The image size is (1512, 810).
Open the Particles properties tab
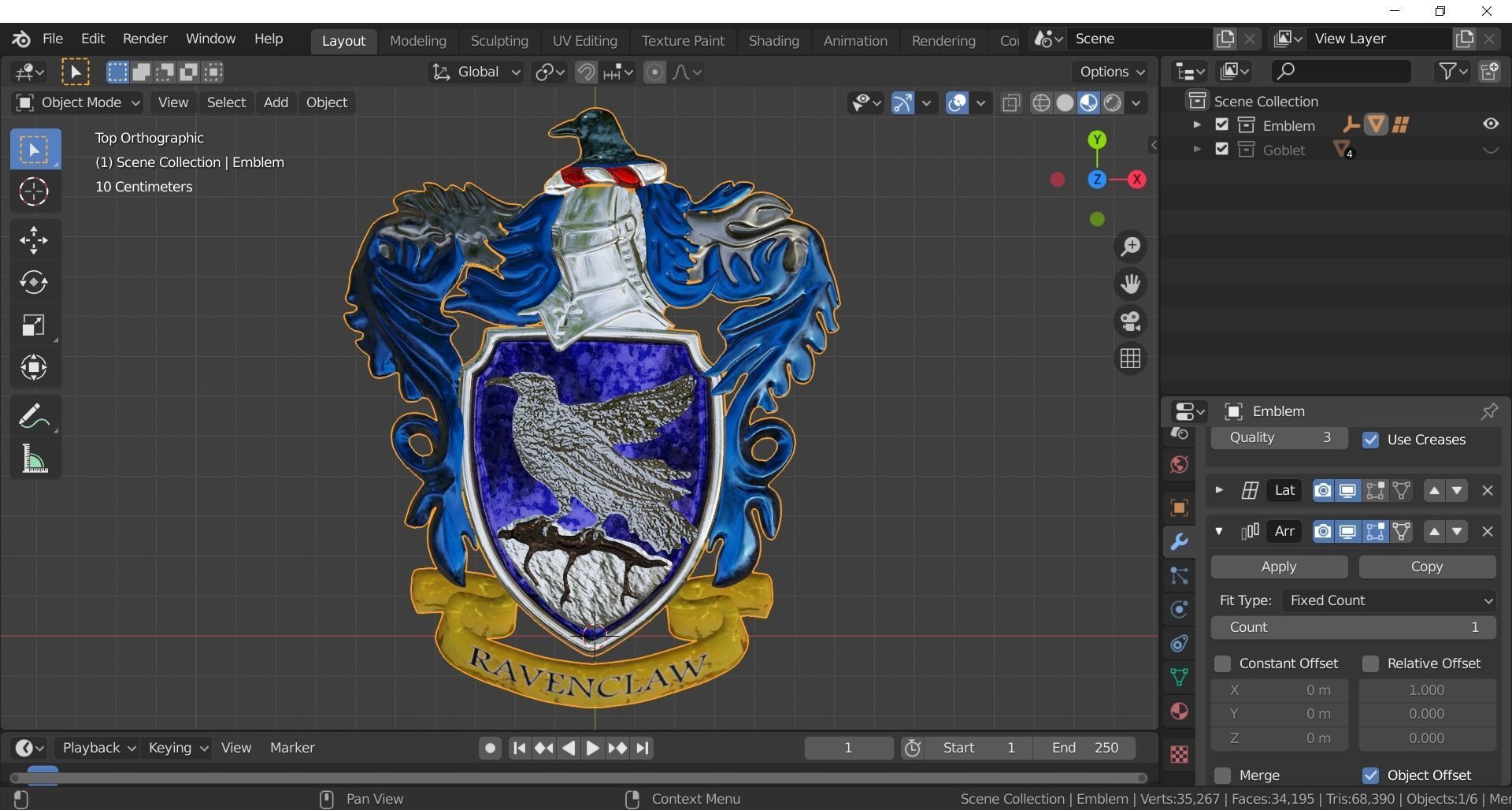(1179, 576)
